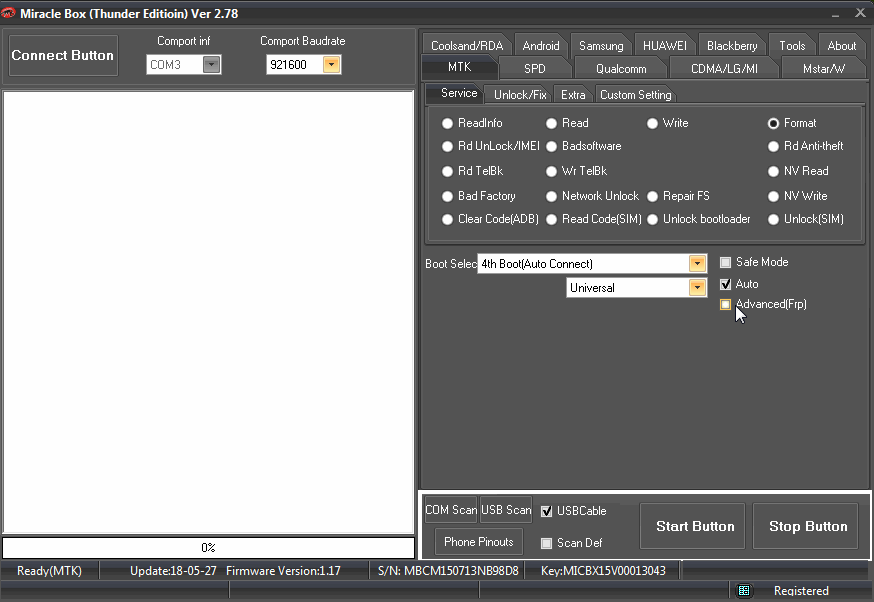This screenshot has height=602, width=874.
Task: Select Read Code(SIM) radio option
Action: pos(551,219)
